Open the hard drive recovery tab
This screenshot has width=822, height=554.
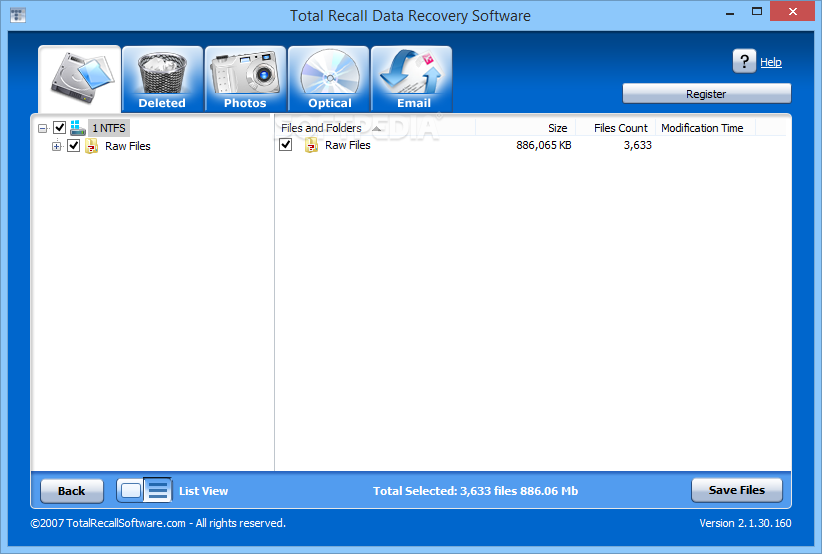coord(80,79)
